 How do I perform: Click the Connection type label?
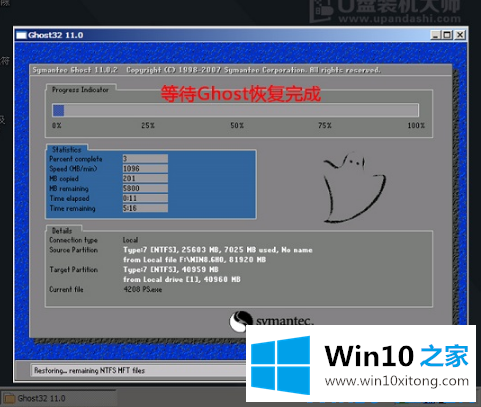(73, 240)
